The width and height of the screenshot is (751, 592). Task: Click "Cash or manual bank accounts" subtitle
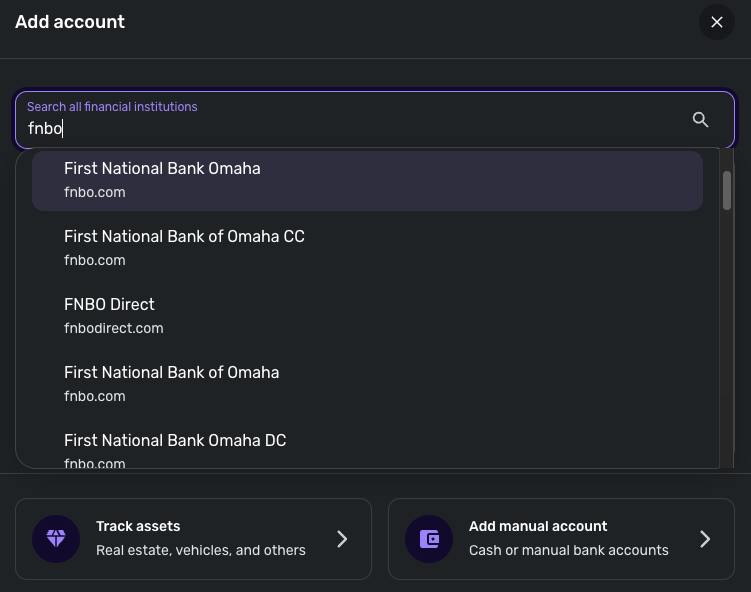coord(568,550)
